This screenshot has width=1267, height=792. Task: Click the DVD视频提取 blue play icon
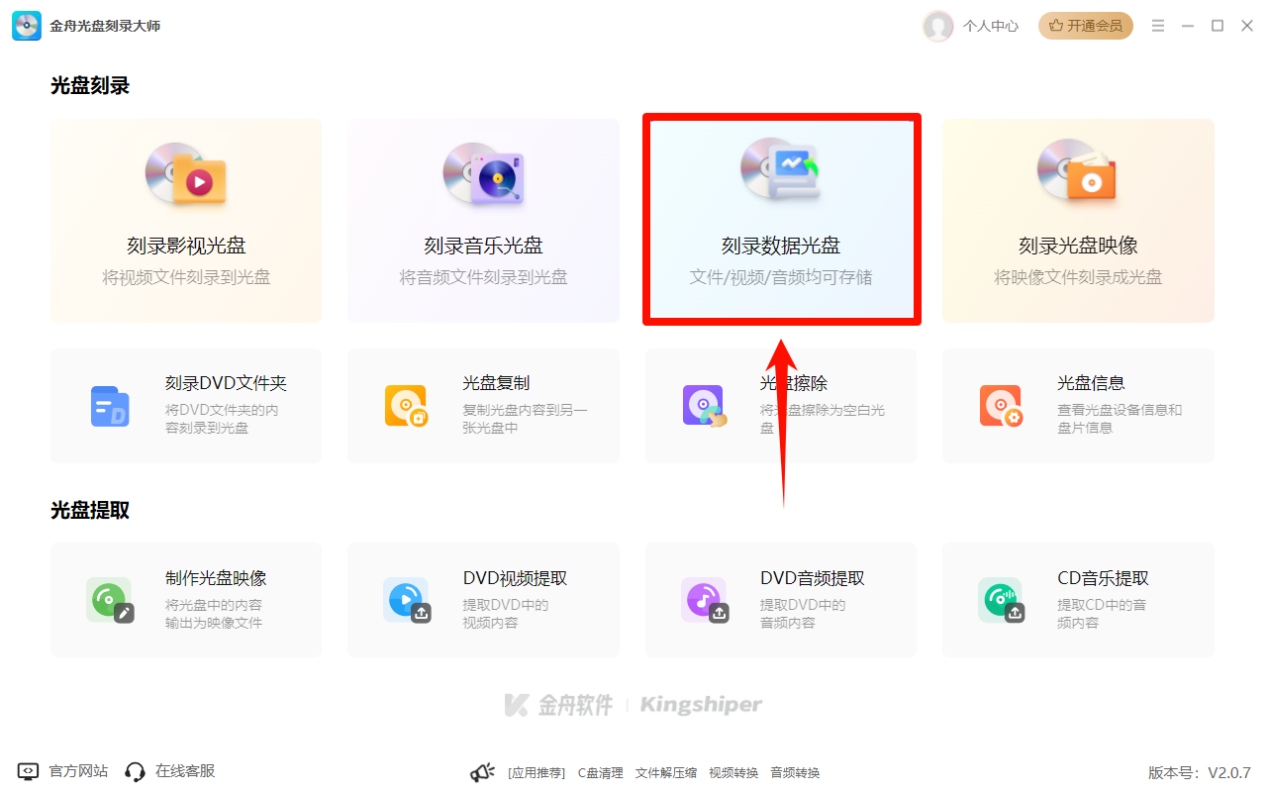(x=407, y=600)
